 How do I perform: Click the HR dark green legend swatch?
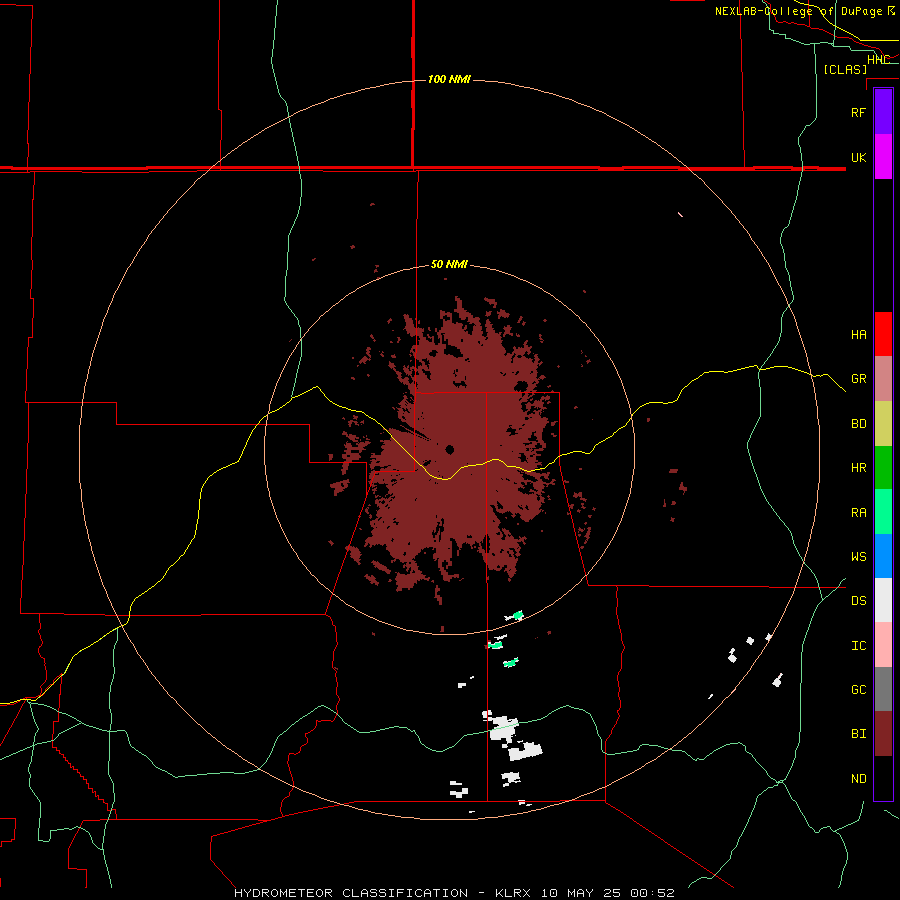click(883, 468)
